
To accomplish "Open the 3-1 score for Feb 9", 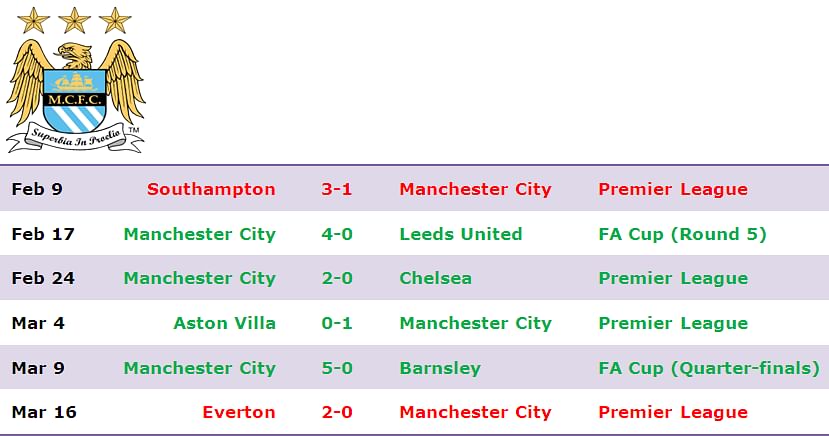I will pyautogui.click(x=337, y=189).
